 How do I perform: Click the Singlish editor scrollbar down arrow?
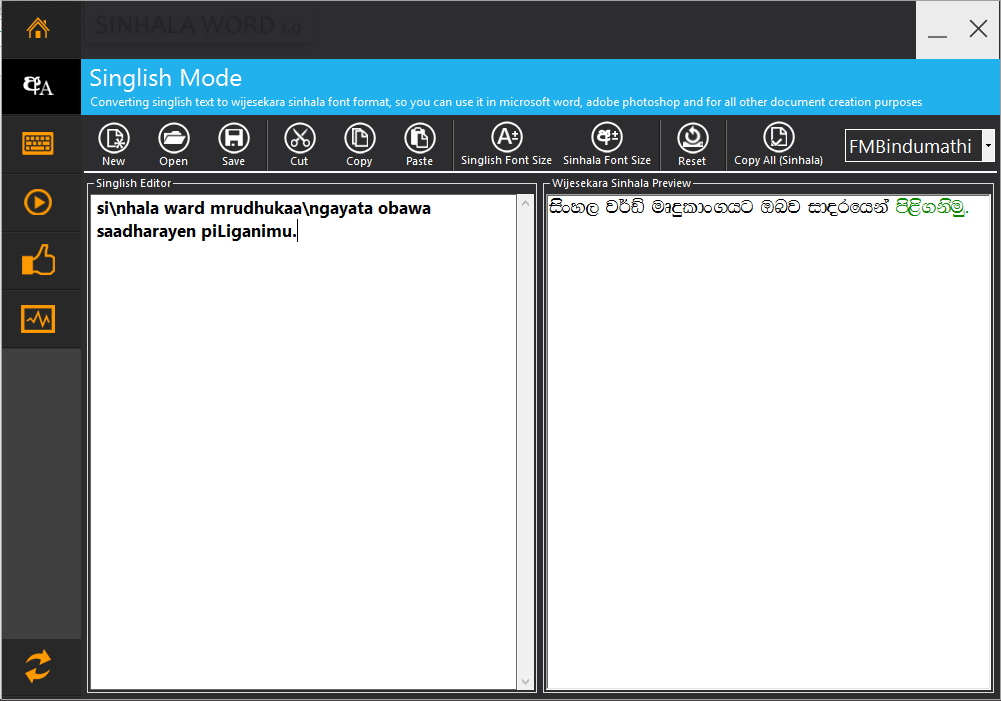coord(525,681)
